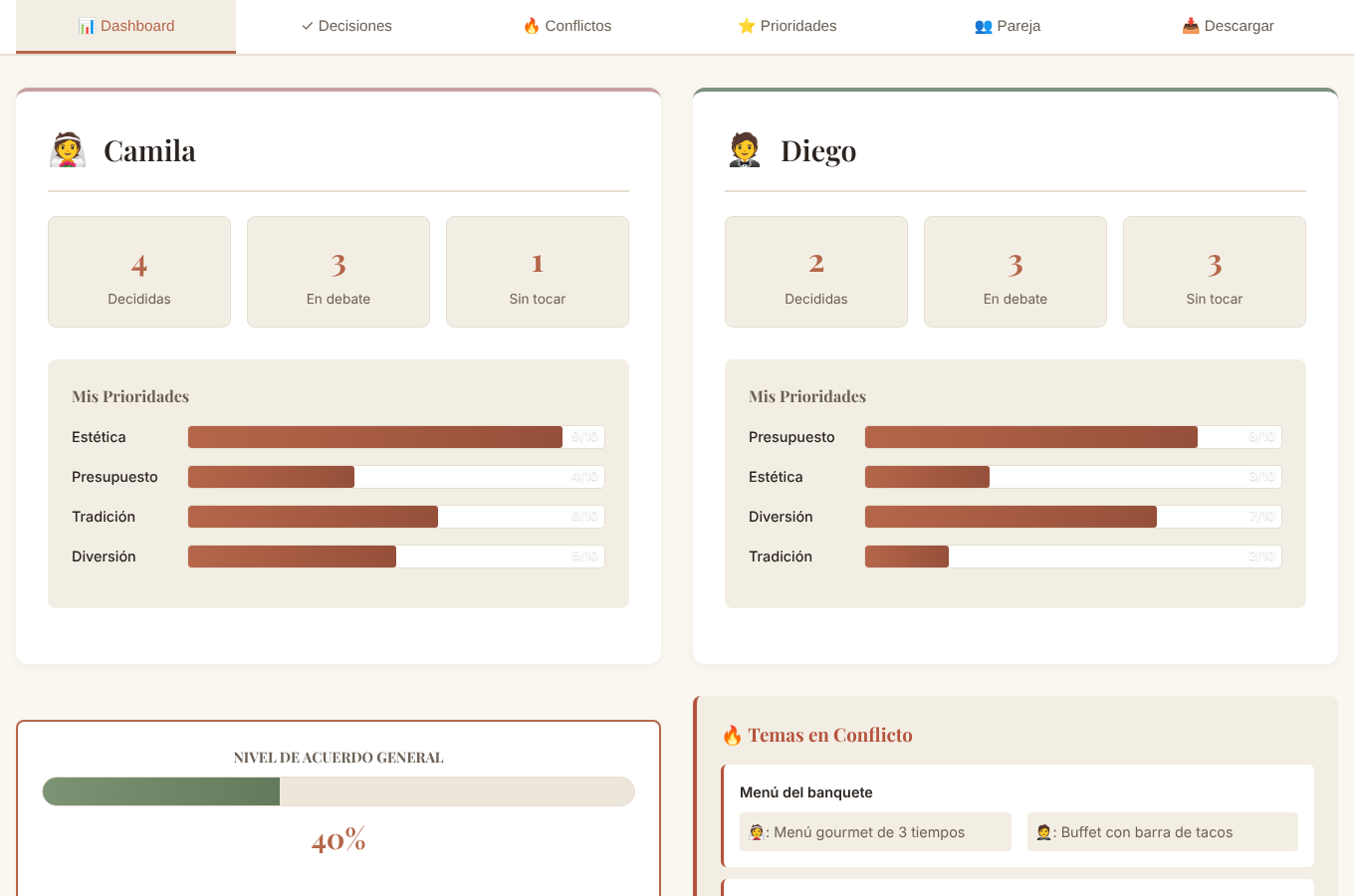Select Diego's Sin tocar stat card
The height and width of the screenshot is (896, 1354).
pyautogui.click(x=1215, y=272)
